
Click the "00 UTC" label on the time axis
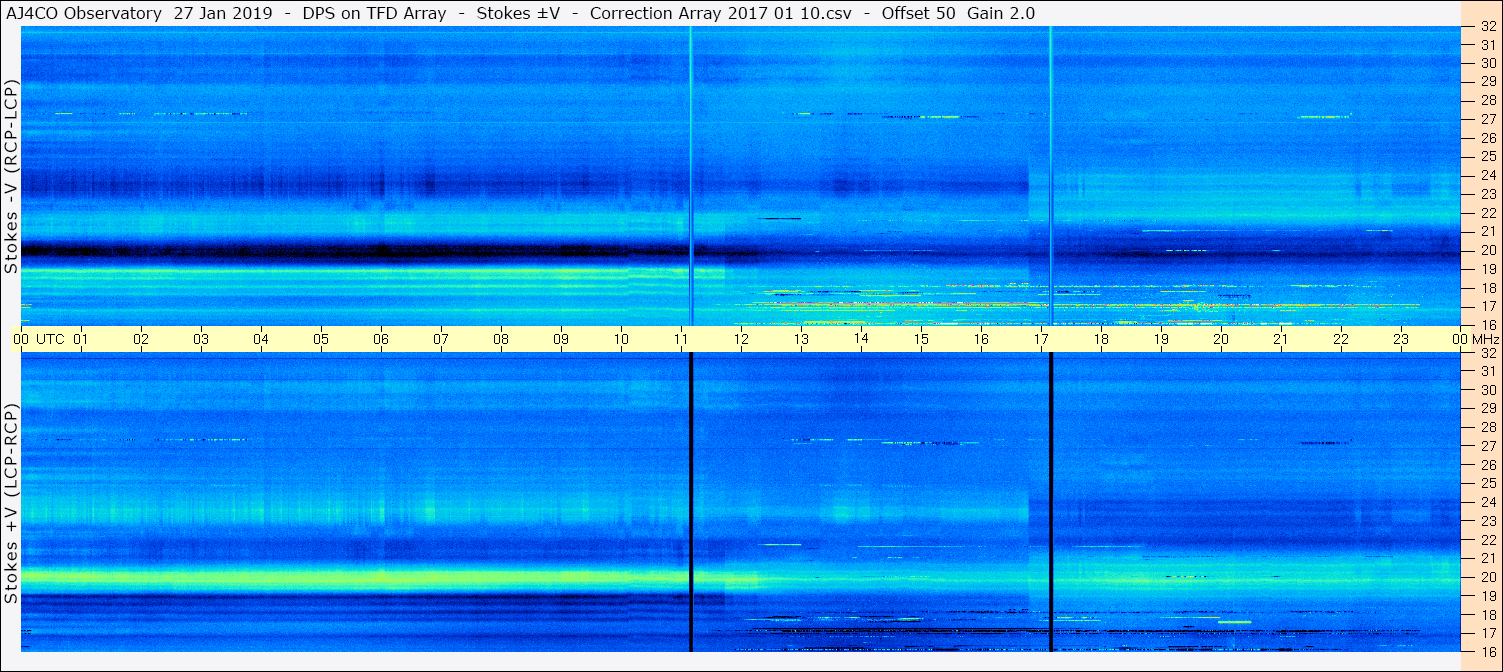pyautogui.click(x=40, y=339)
